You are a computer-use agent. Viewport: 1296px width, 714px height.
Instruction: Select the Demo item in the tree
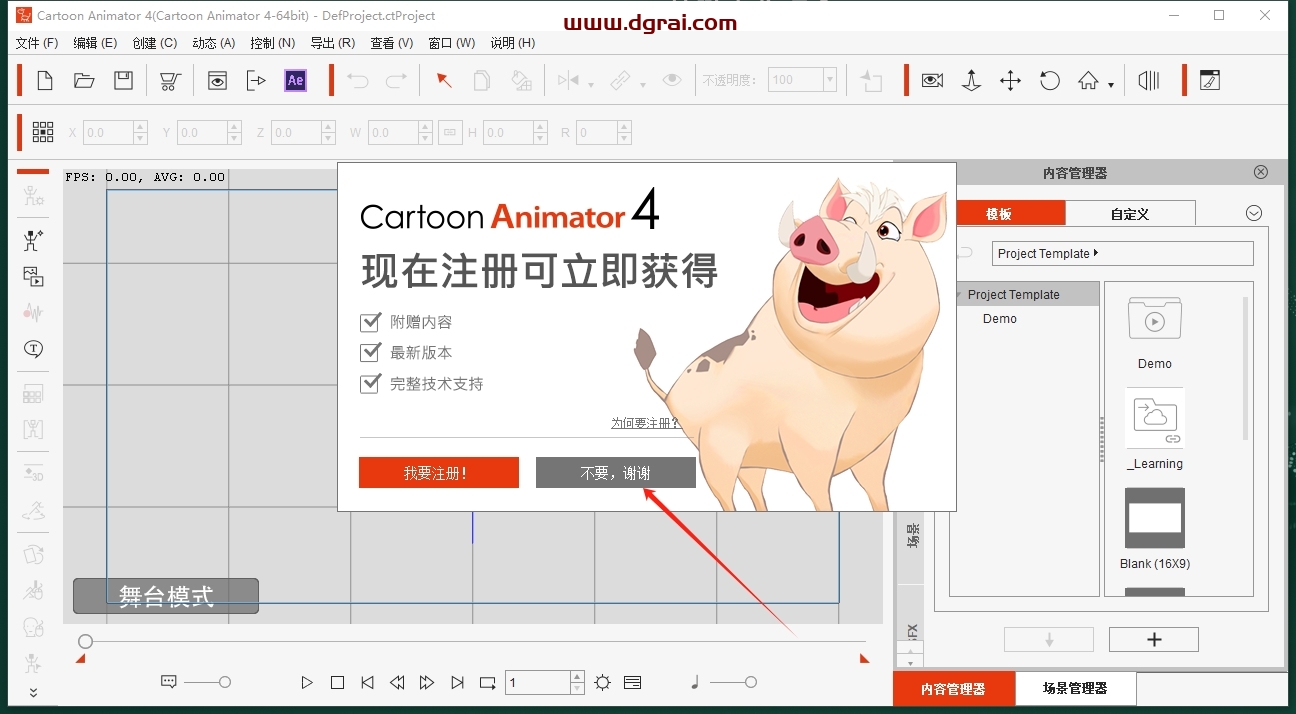click(1000, 319)
